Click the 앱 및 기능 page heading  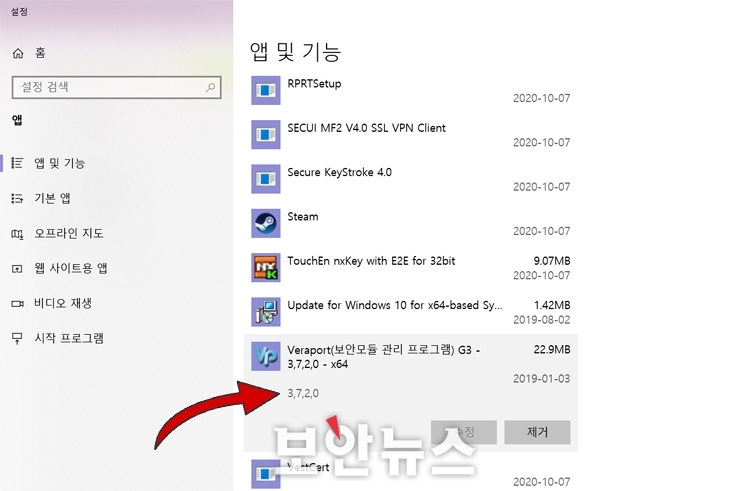click(x=295, y=52)
